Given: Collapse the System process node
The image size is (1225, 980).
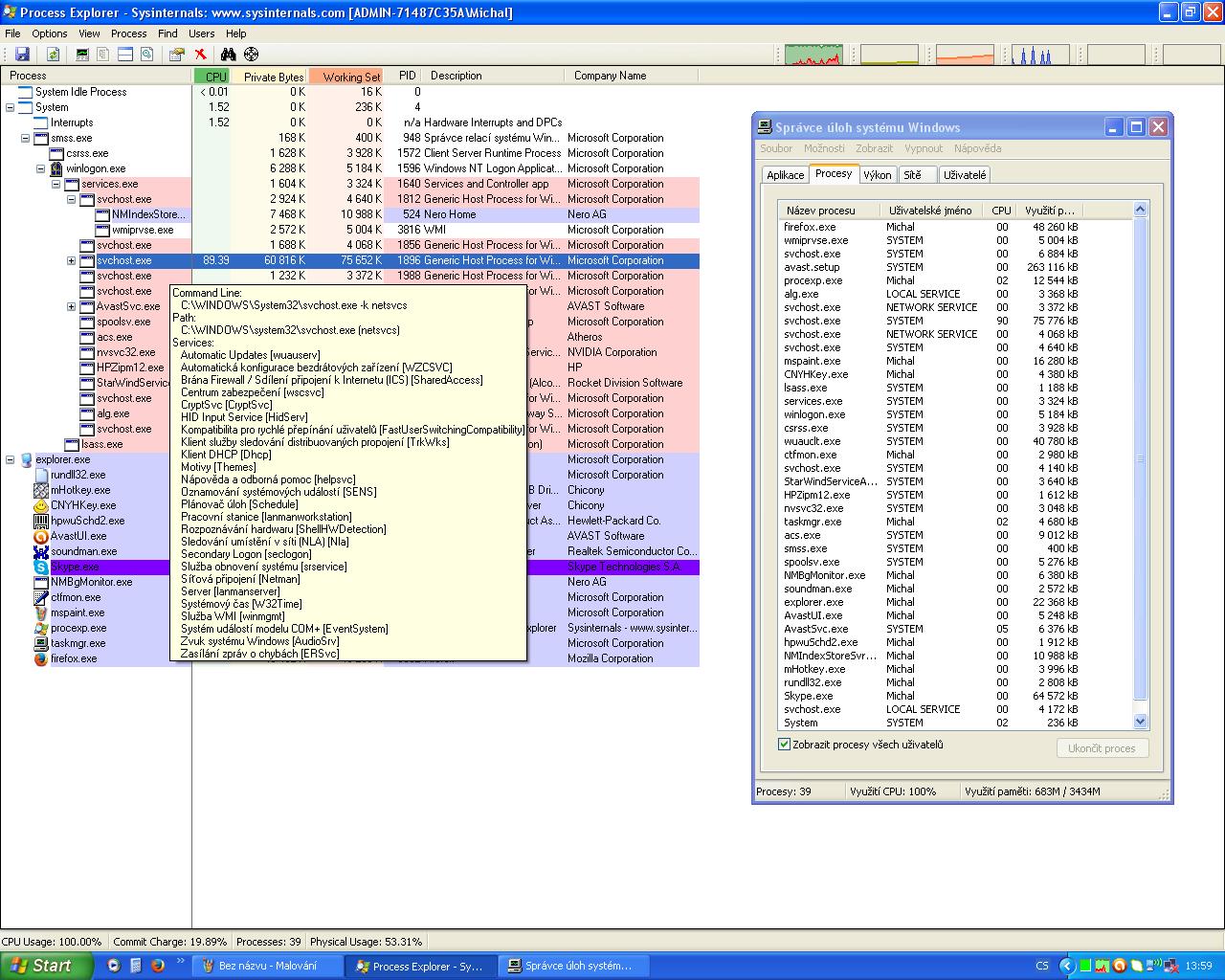Looking at the screenshot, I should (x=11, y=107).
